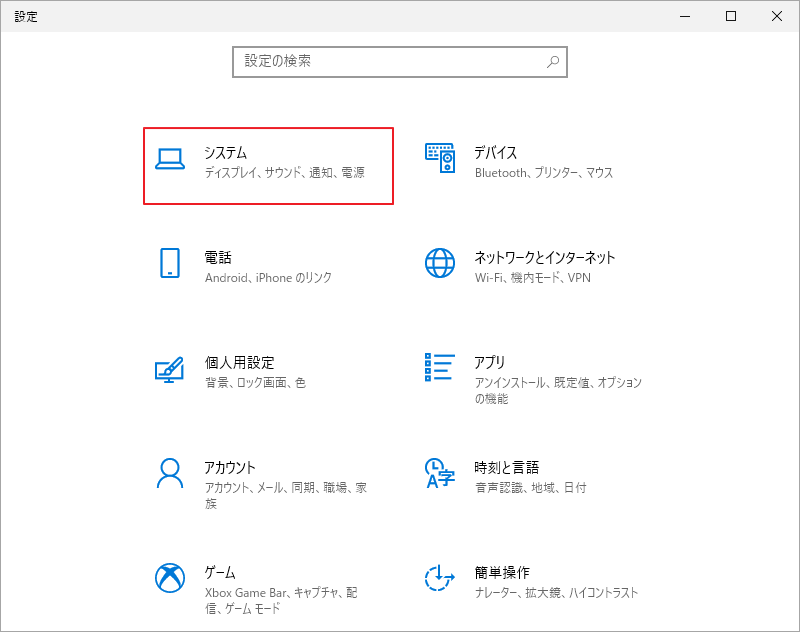This screenshot has width=800, height=632.
Task: Click the globe icon for ネットワークとインターネット
Action: pos(440,263)
